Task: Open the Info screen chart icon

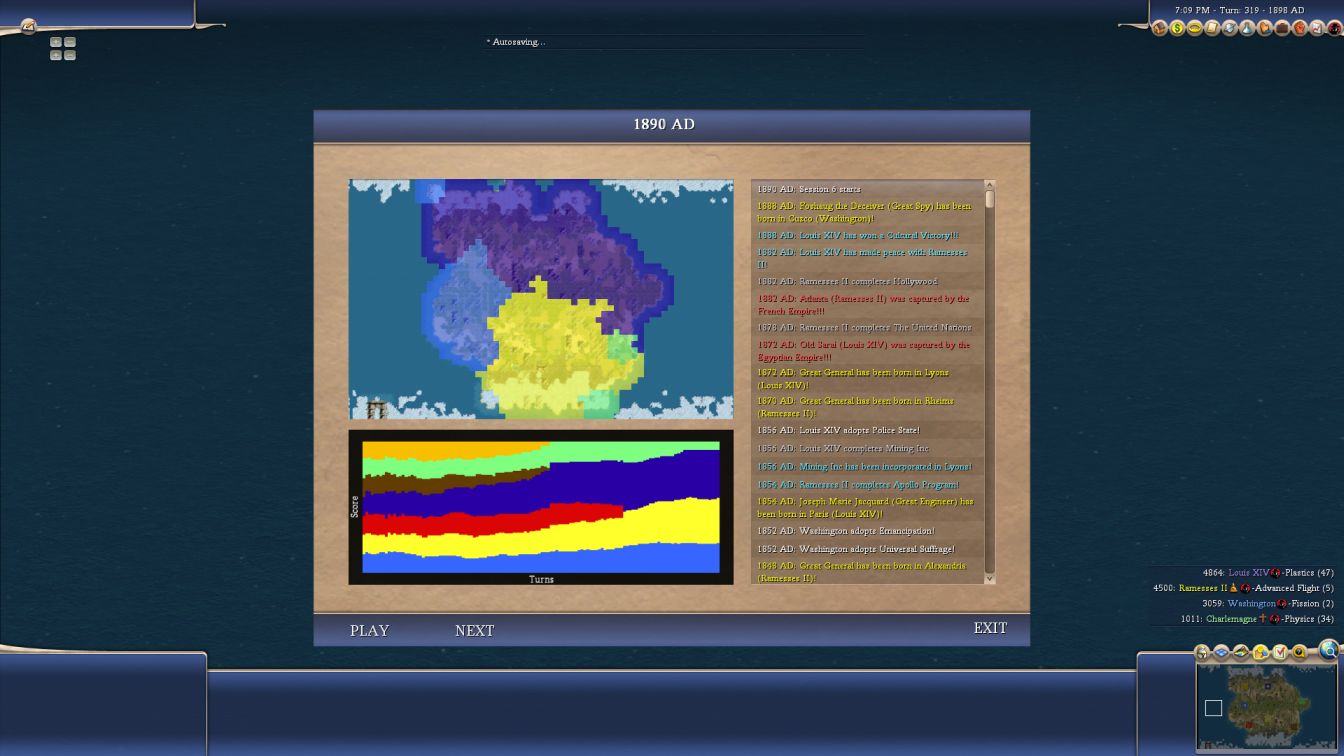Action: pos(1317,28)
